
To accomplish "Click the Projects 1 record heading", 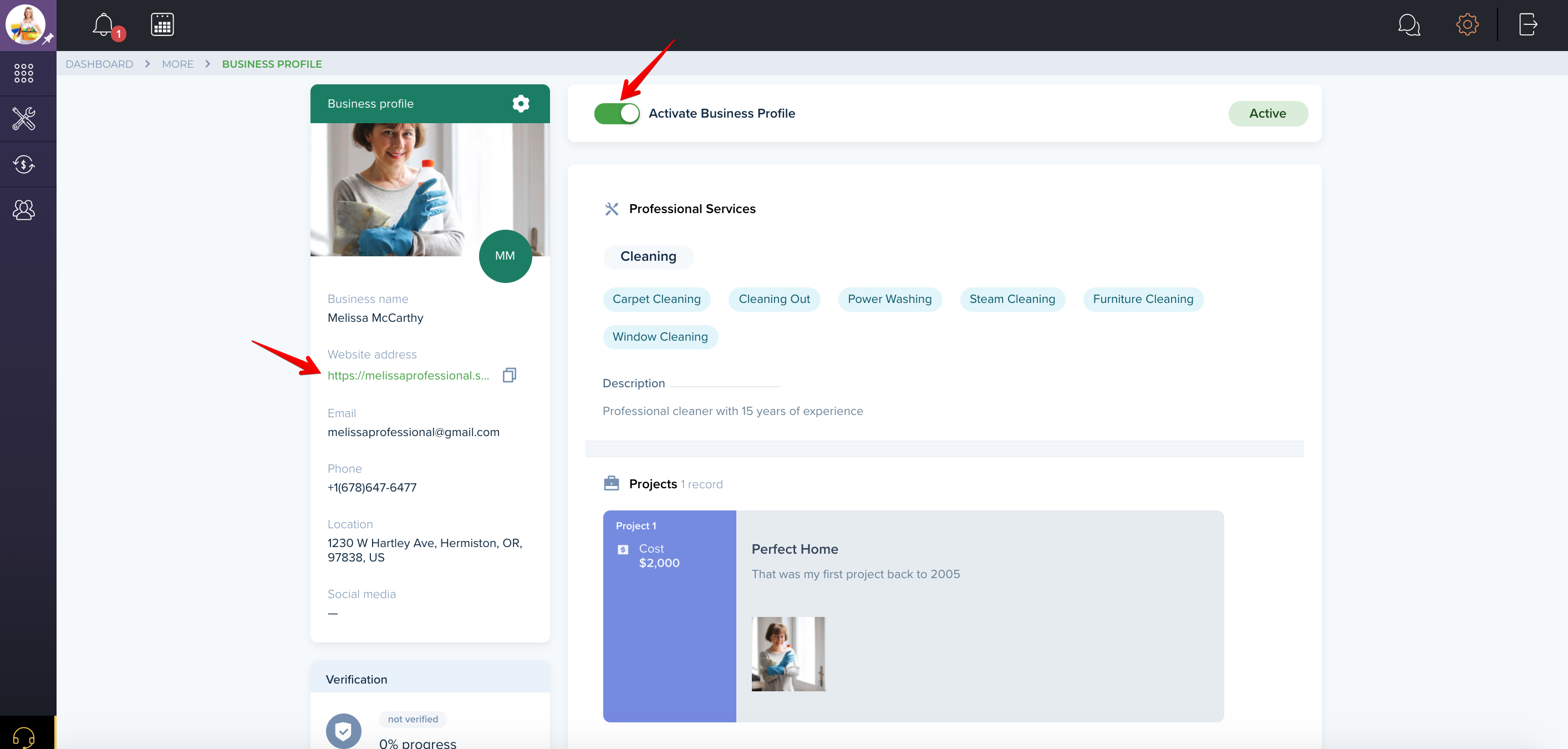I will (676, 484).
